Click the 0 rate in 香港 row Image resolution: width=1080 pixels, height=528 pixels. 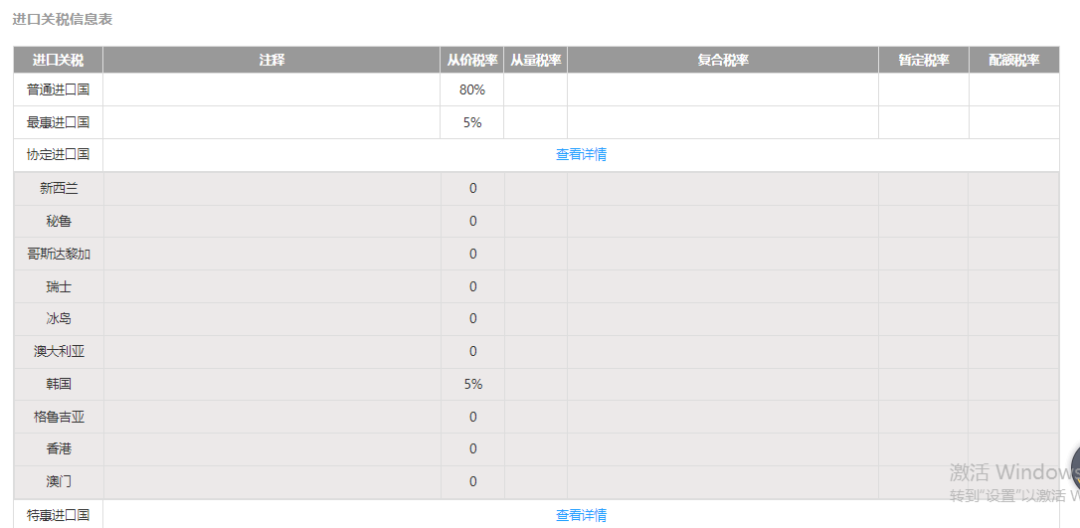(472, 449)
